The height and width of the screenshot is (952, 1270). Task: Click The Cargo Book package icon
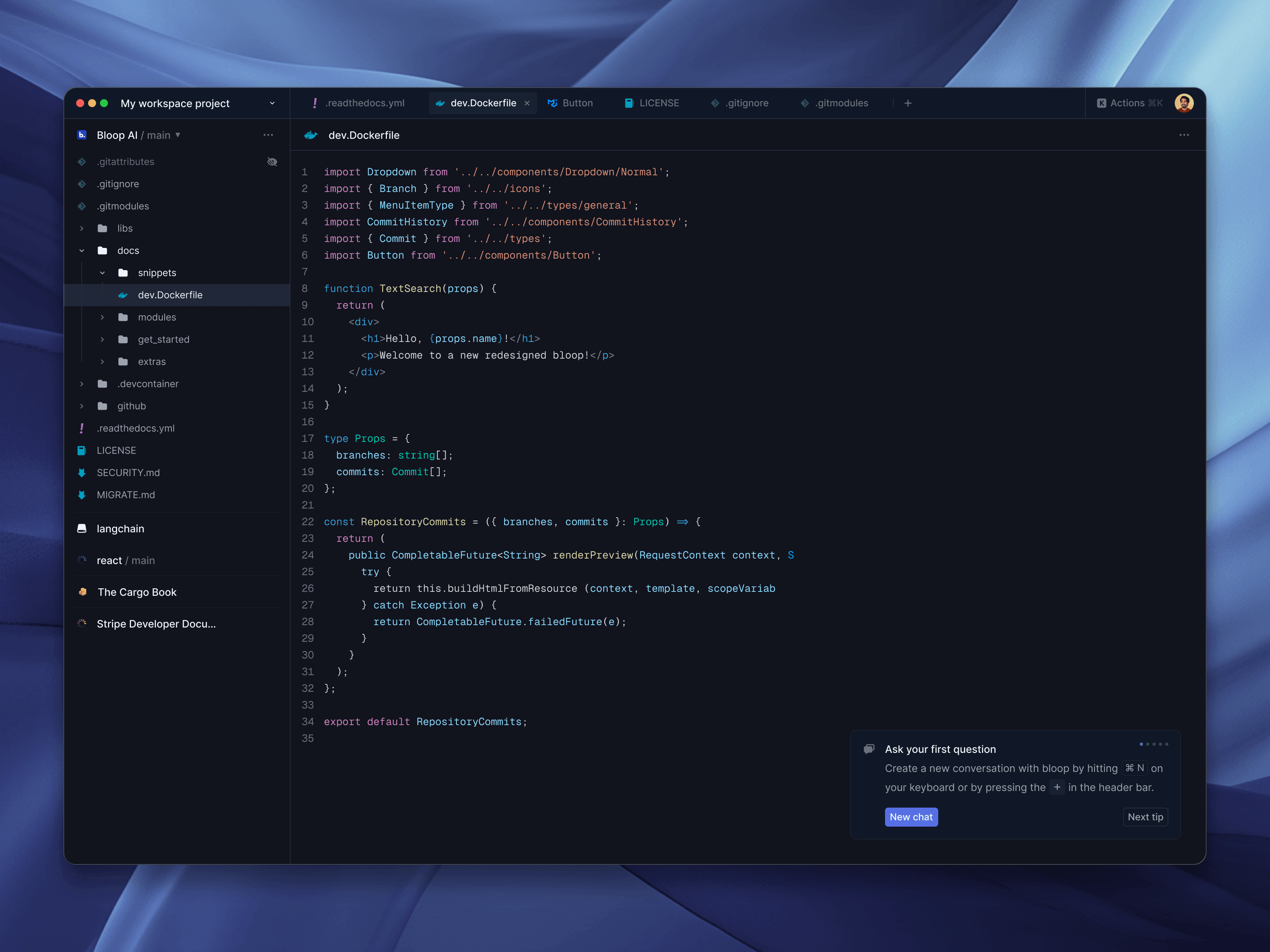[x=82, y=592]
